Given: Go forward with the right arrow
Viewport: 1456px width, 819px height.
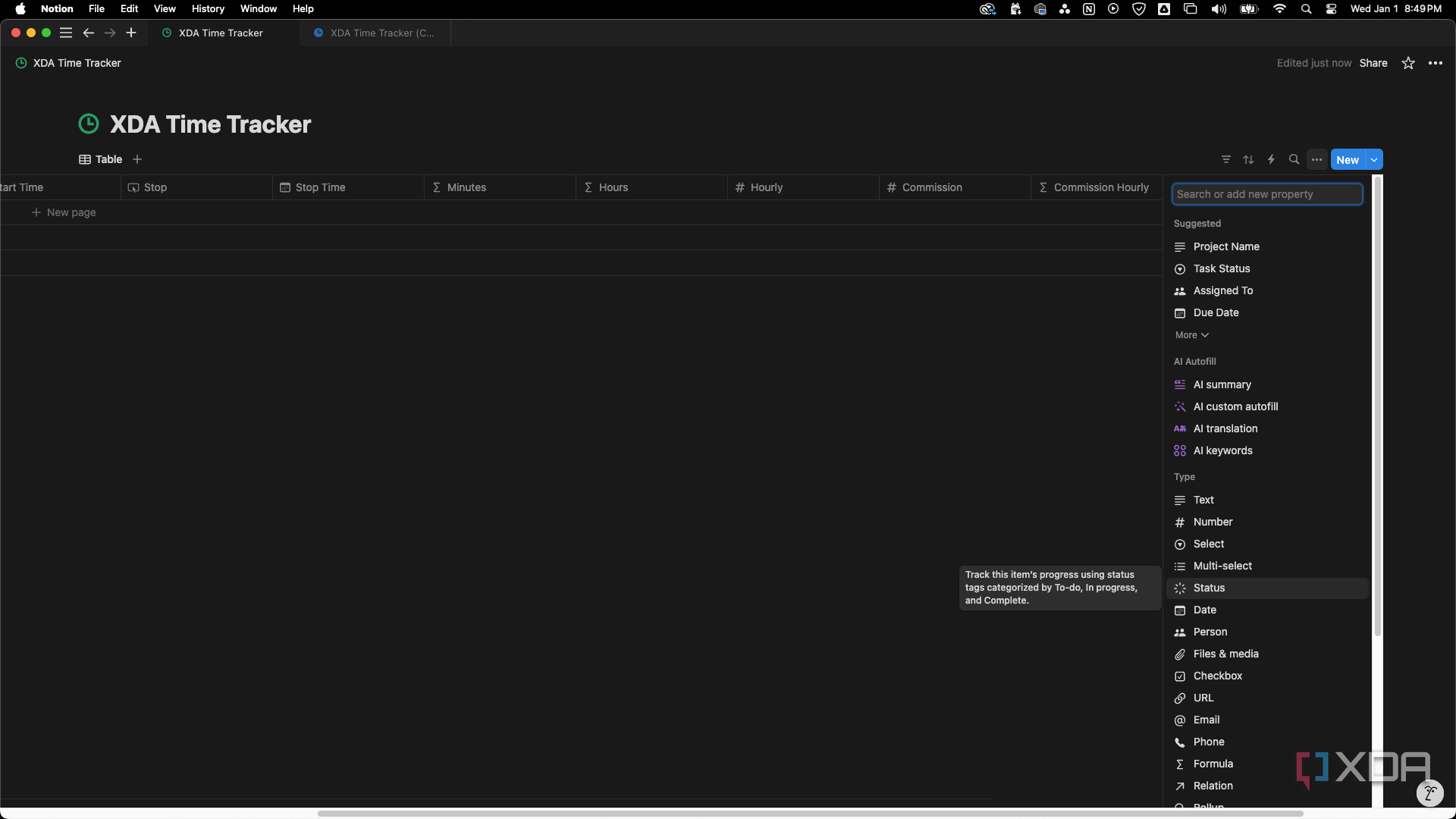Looking at the screenshot, I should pos(110,33).
